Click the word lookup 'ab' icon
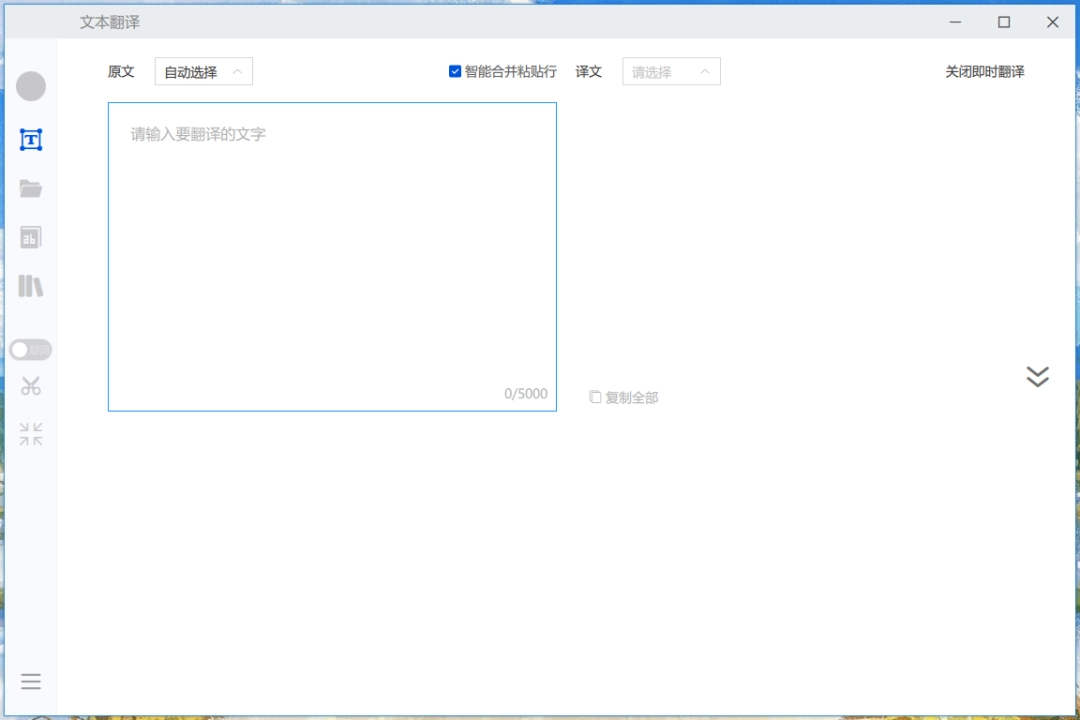The width and height of the screenshot is (1080, 720). point(31,237)
